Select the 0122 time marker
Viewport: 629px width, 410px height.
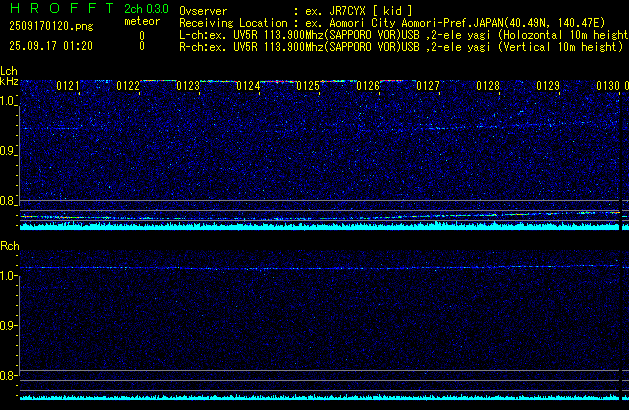(x=128, y=86)
